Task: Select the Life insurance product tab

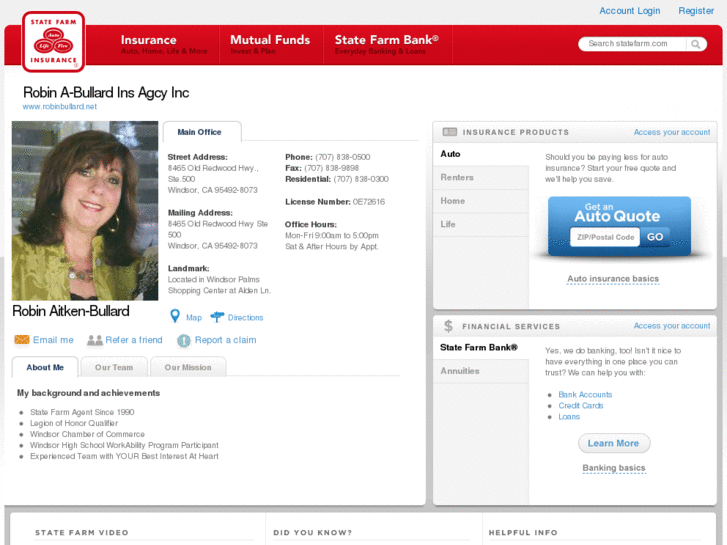Action: pyautogui.click(x=481, y=224)
